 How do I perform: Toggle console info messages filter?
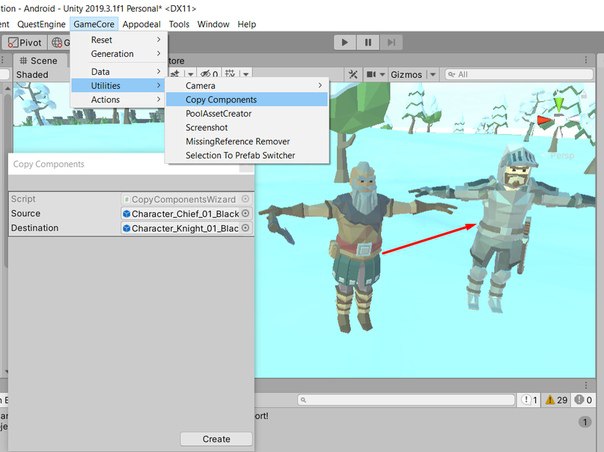(530, 400)
